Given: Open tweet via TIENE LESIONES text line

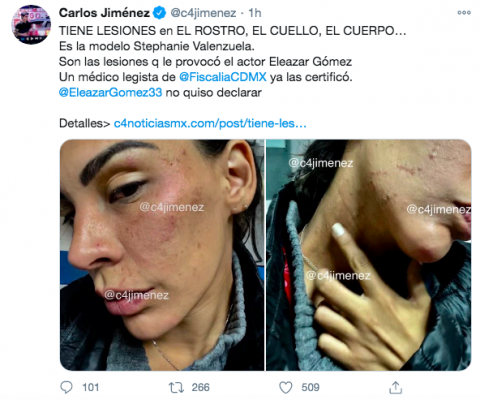Looking at the screenshot, I should point(233,31).
